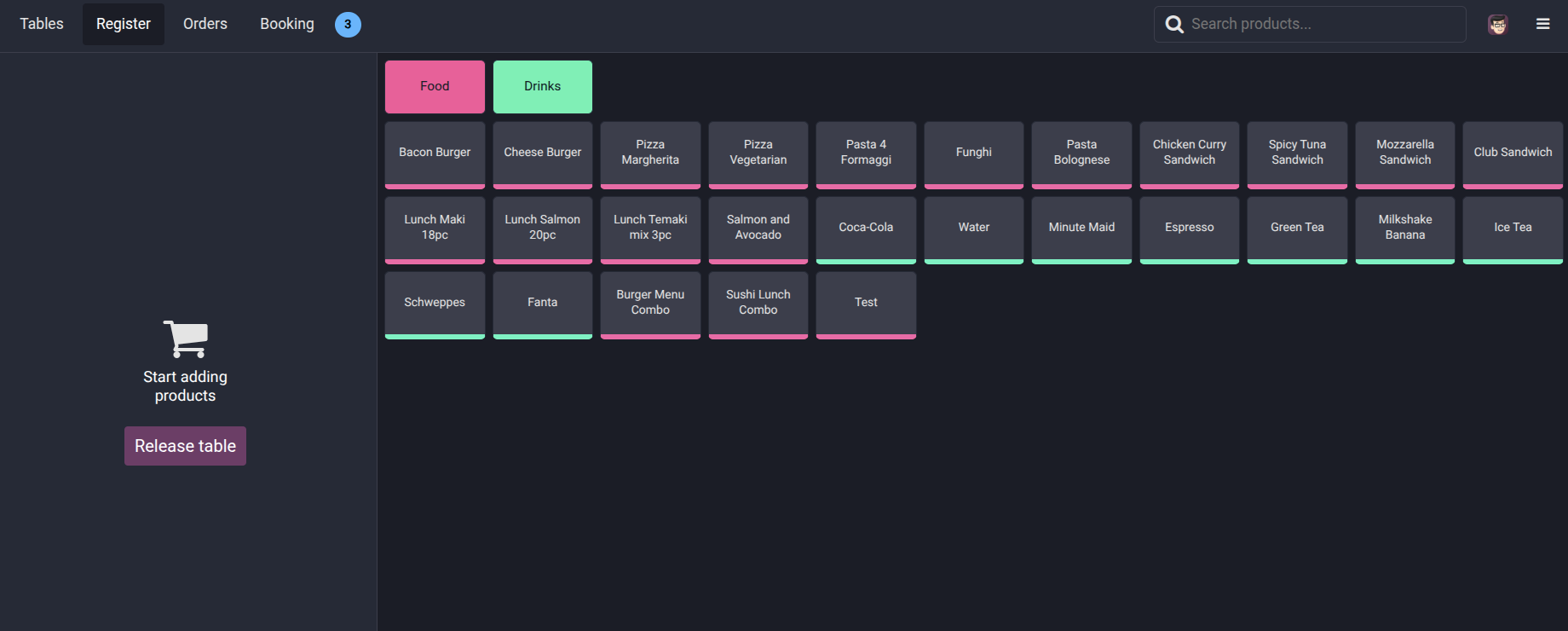
Task: Choose the Sushi Lunch Combo
Action: pos(758,304)
